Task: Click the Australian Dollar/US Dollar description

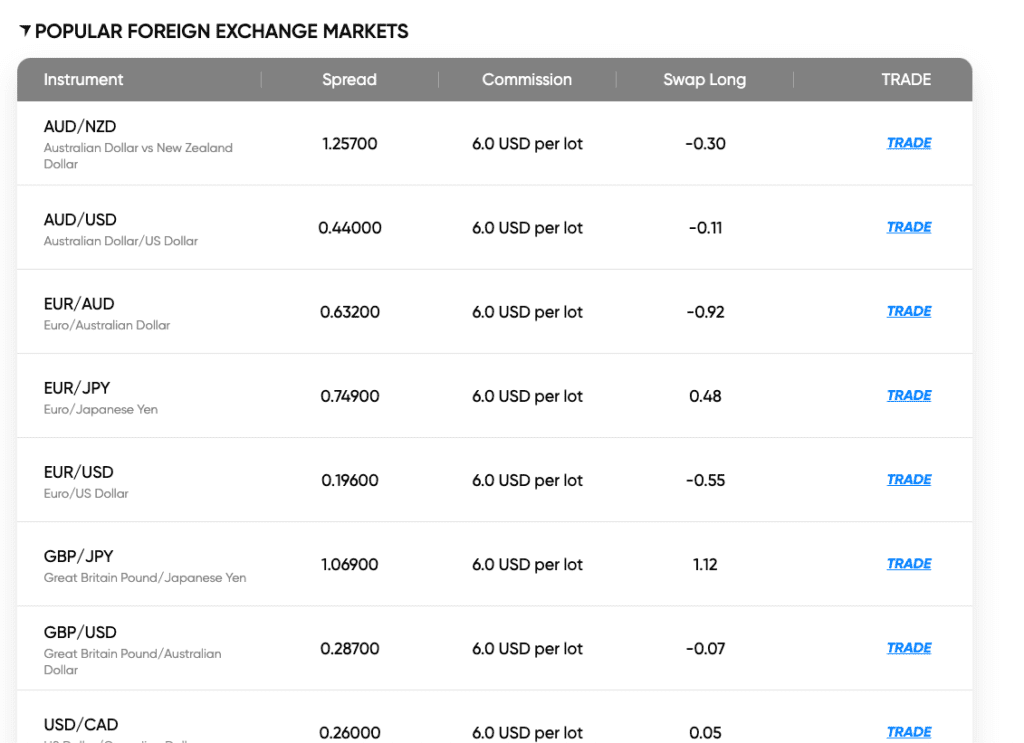Action: [121, 241]
